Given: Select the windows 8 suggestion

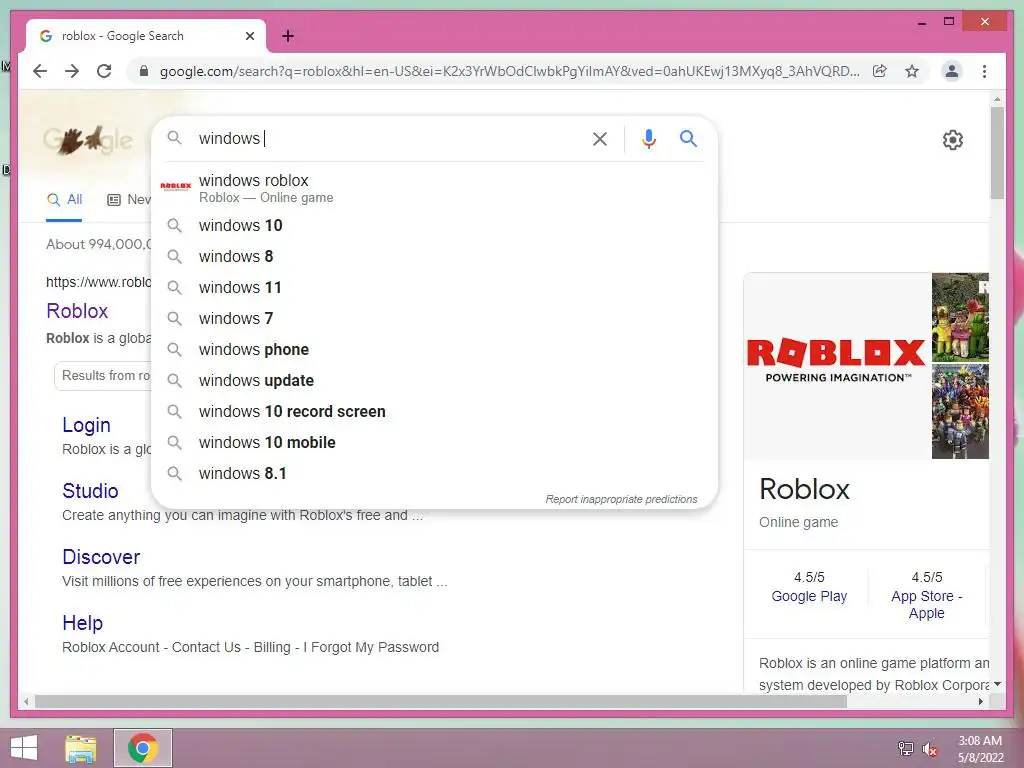Looking at the screenshot, I should tap(434, 257).
